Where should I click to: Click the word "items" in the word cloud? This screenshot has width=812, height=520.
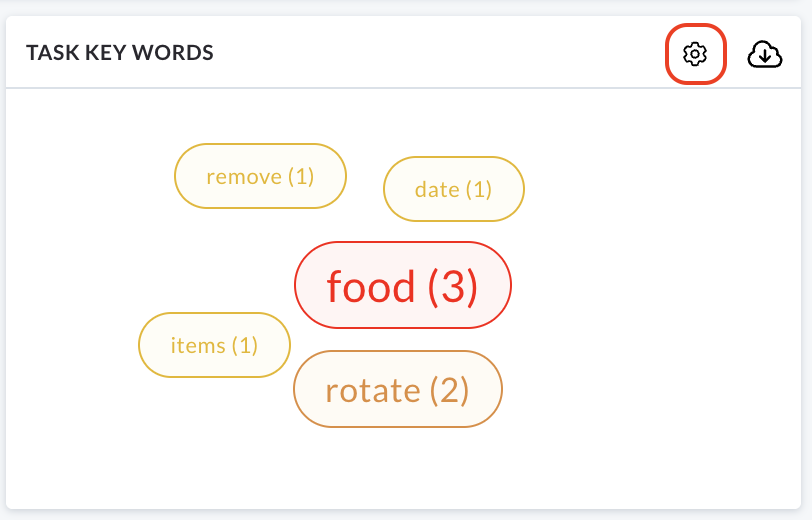coord(198,345)
